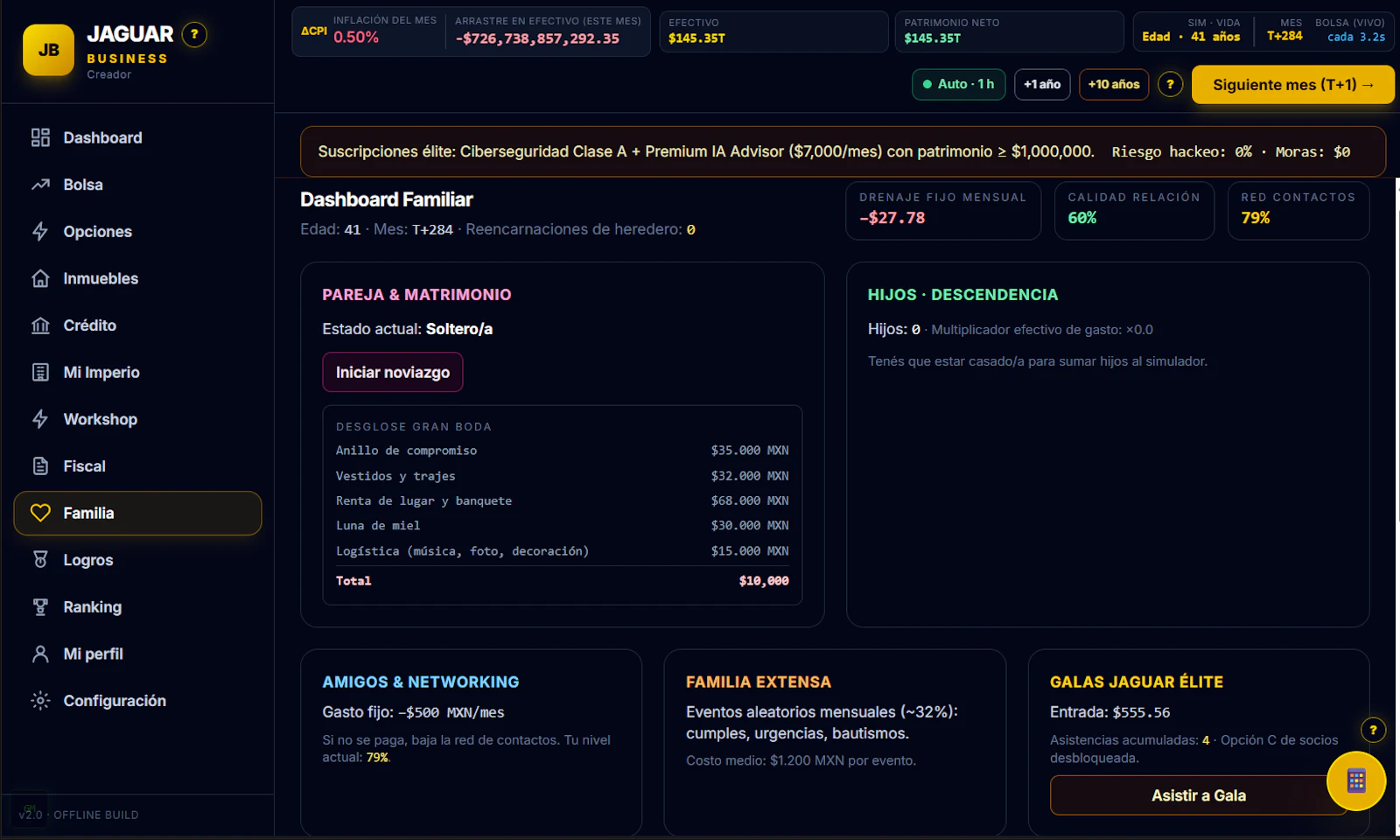Click the Mi perfil person icon
1400x840 pixels.
(40, 654)
